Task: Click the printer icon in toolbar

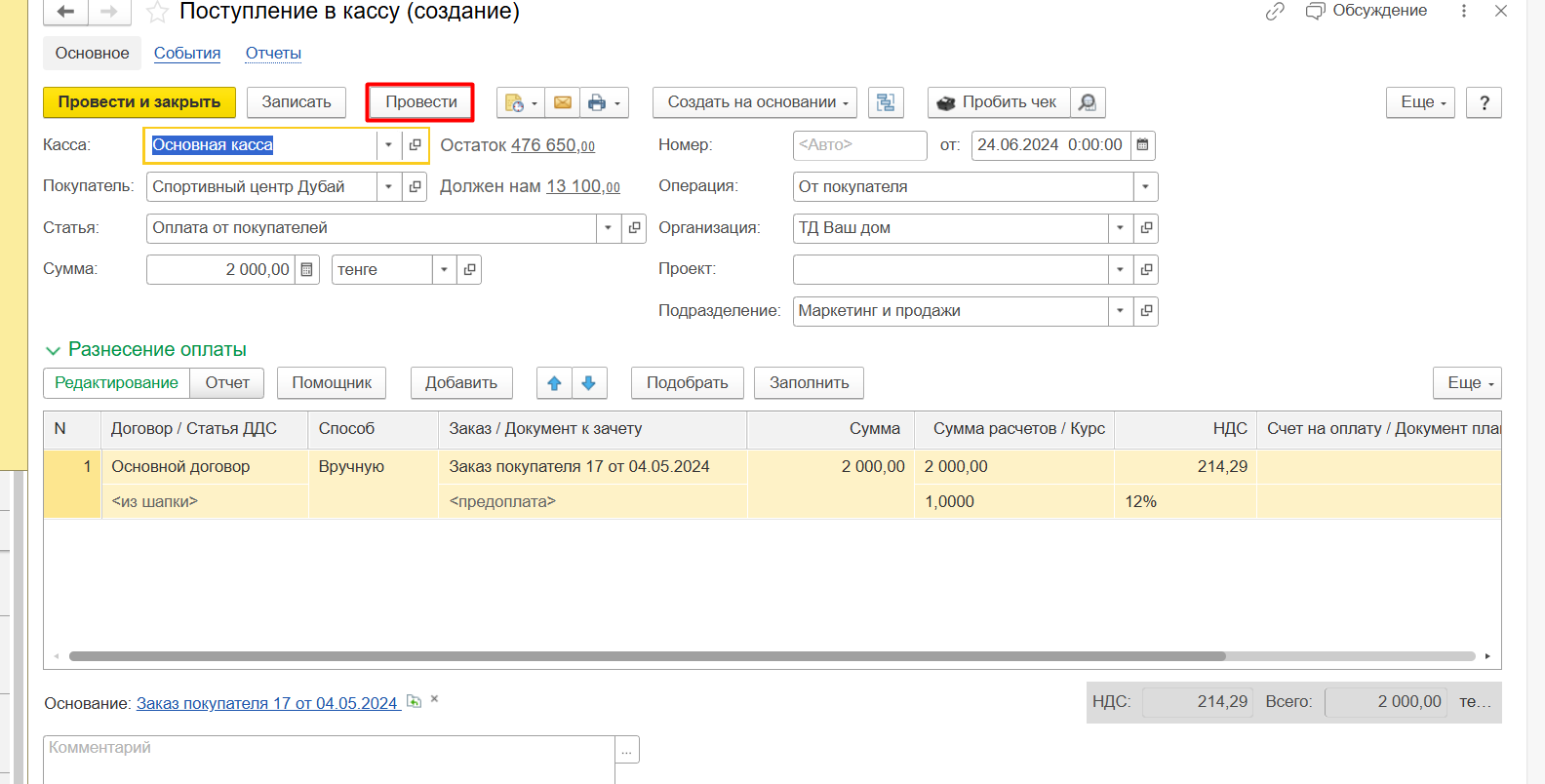Action: click(x=597, y=102)
